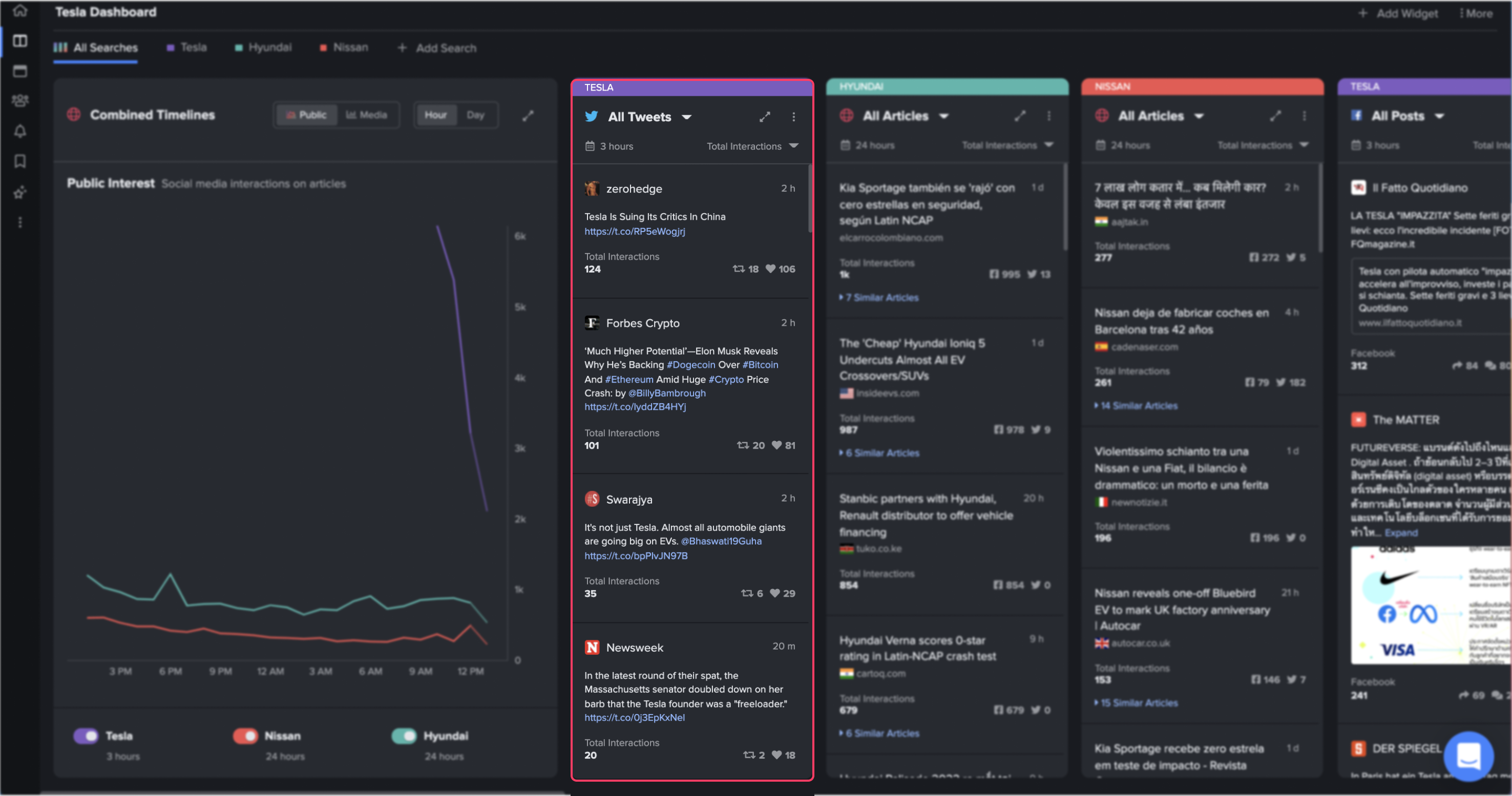Open the dashboards icon in the sidebar
Image resolution: width=1512 pixels, height=796 pixels.
(20, 40)
